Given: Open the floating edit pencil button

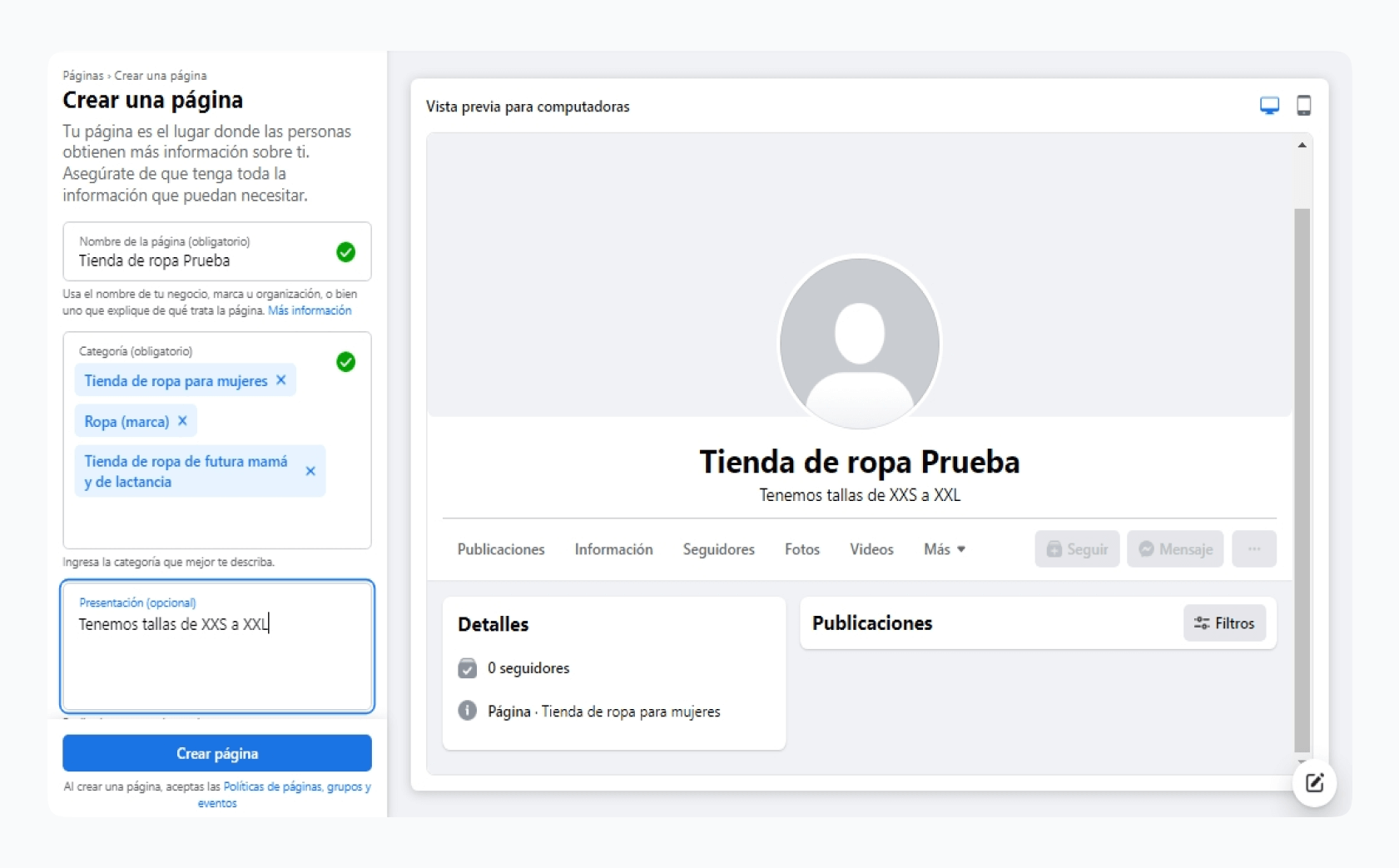Looking at the screenshot, I should click(x=1315, y=783).
